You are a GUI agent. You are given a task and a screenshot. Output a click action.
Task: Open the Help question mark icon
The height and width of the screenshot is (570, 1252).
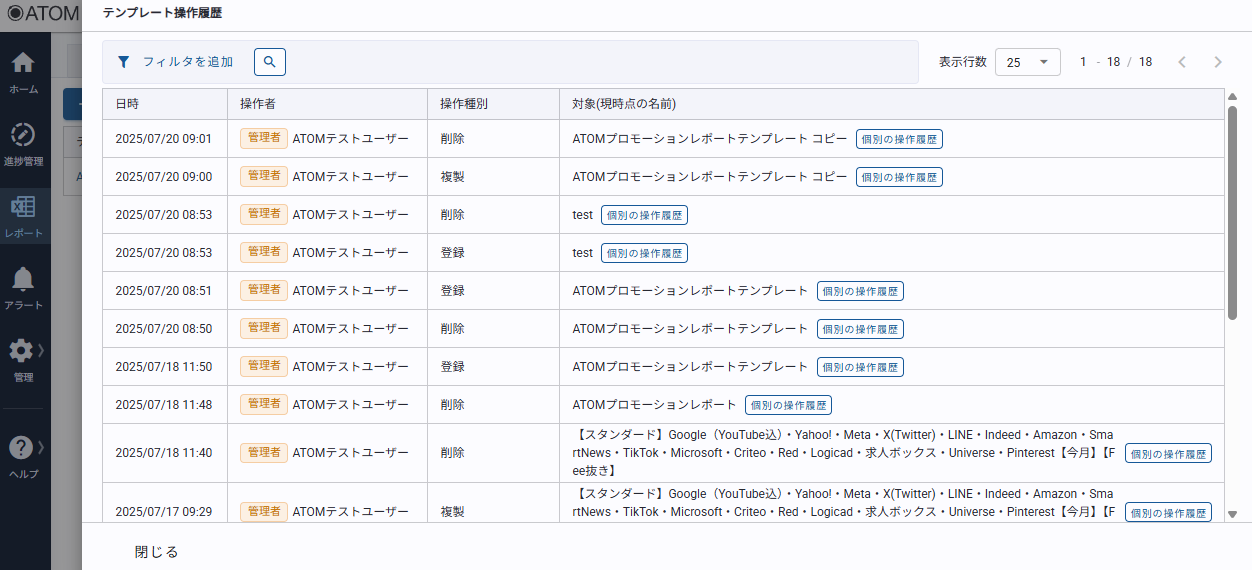(21, 447)
